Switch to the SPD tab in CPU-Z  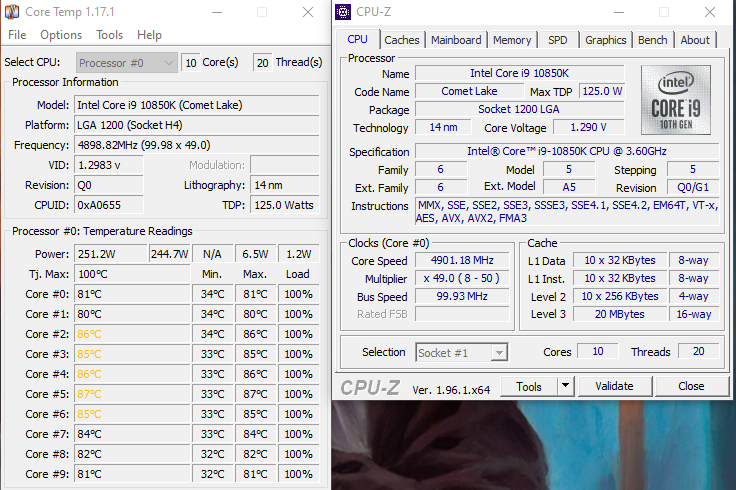pyautogui.click(x=558, y=40)
